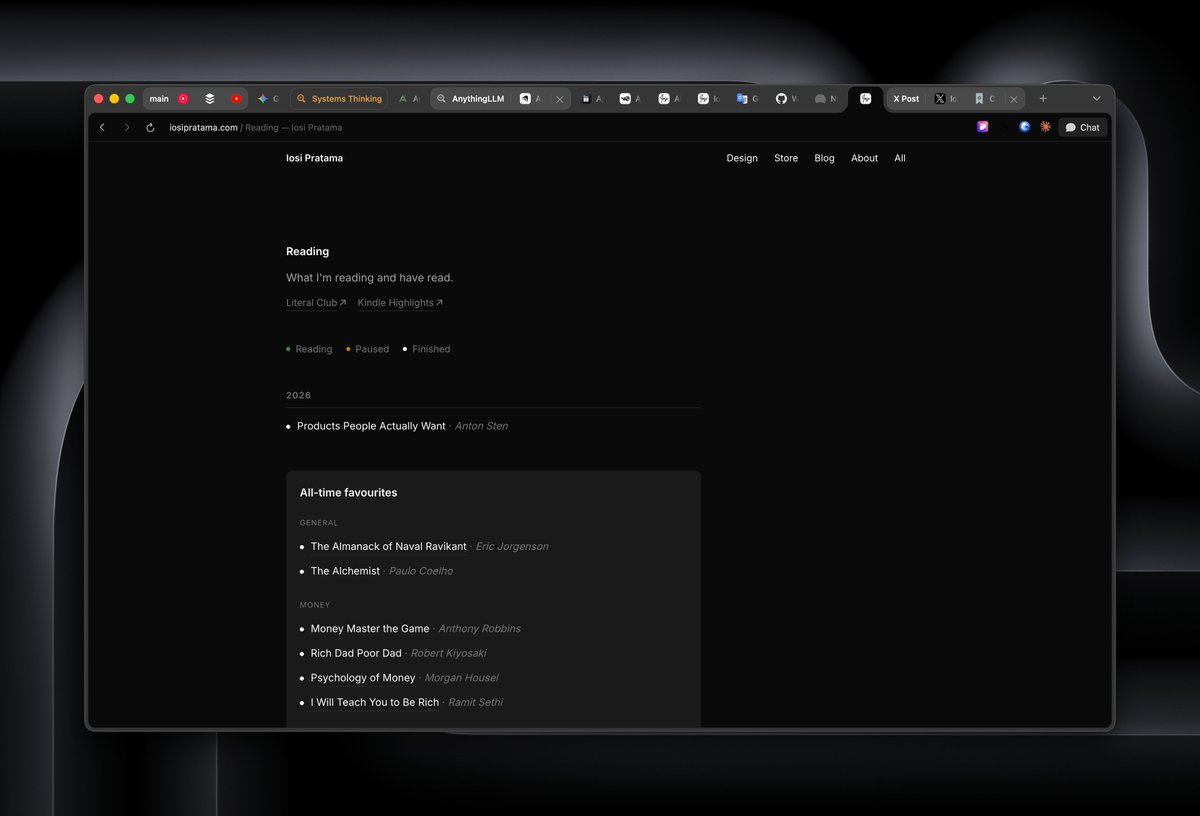Click the 2026 year heading
1200x816 pixels.
[x=298, y=396]
